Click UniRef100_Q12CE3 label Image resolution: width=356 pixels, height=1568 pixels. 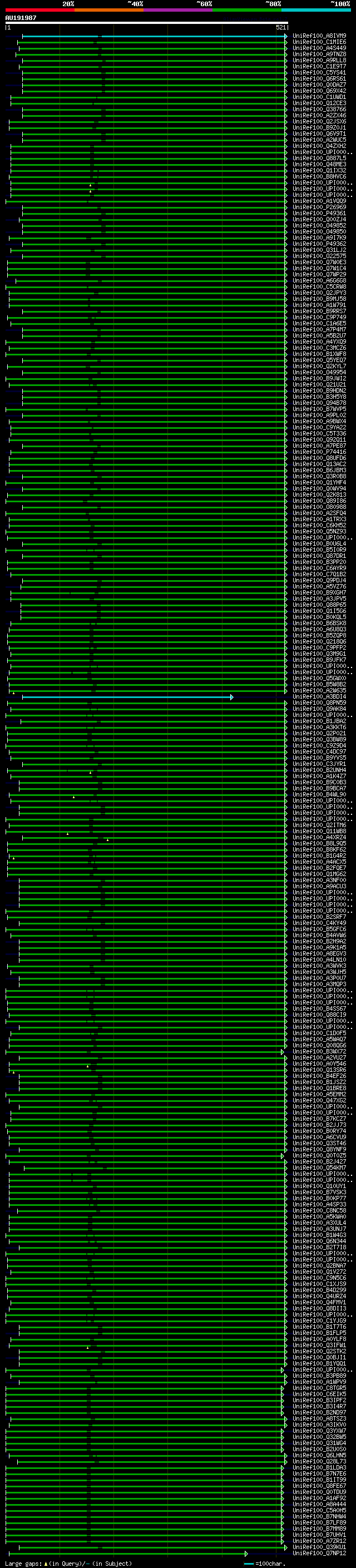tap(319, 103)
